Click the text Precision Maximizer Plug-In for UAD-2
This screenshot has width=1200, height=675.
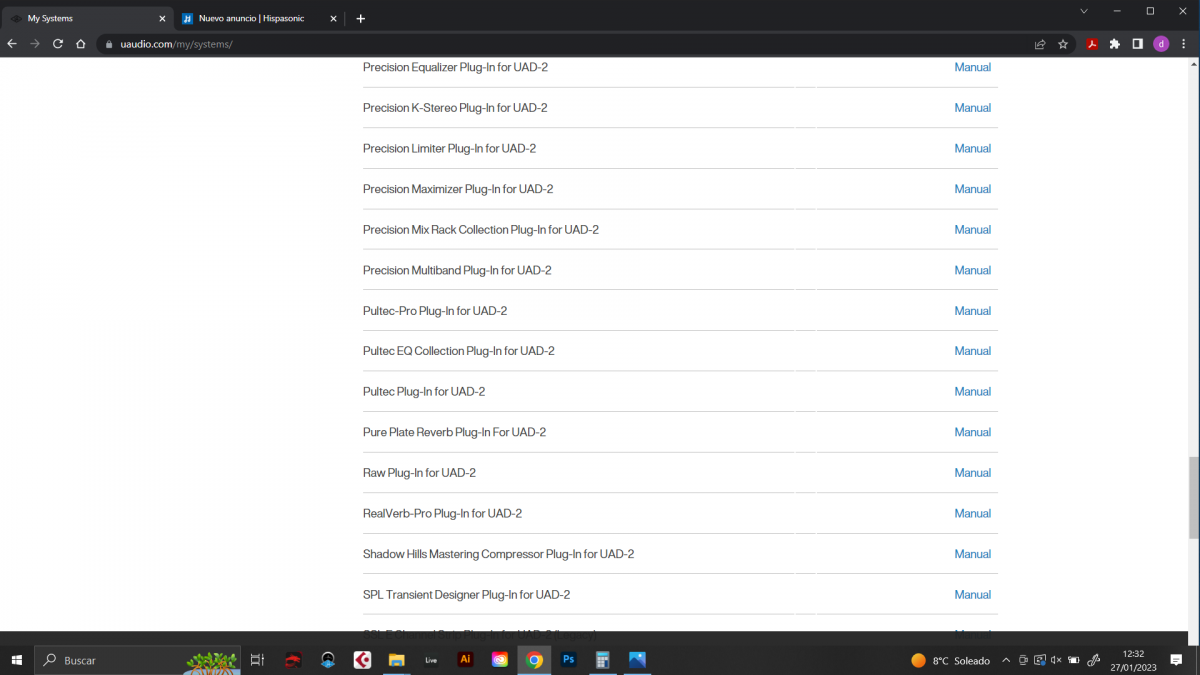point(458,189)
